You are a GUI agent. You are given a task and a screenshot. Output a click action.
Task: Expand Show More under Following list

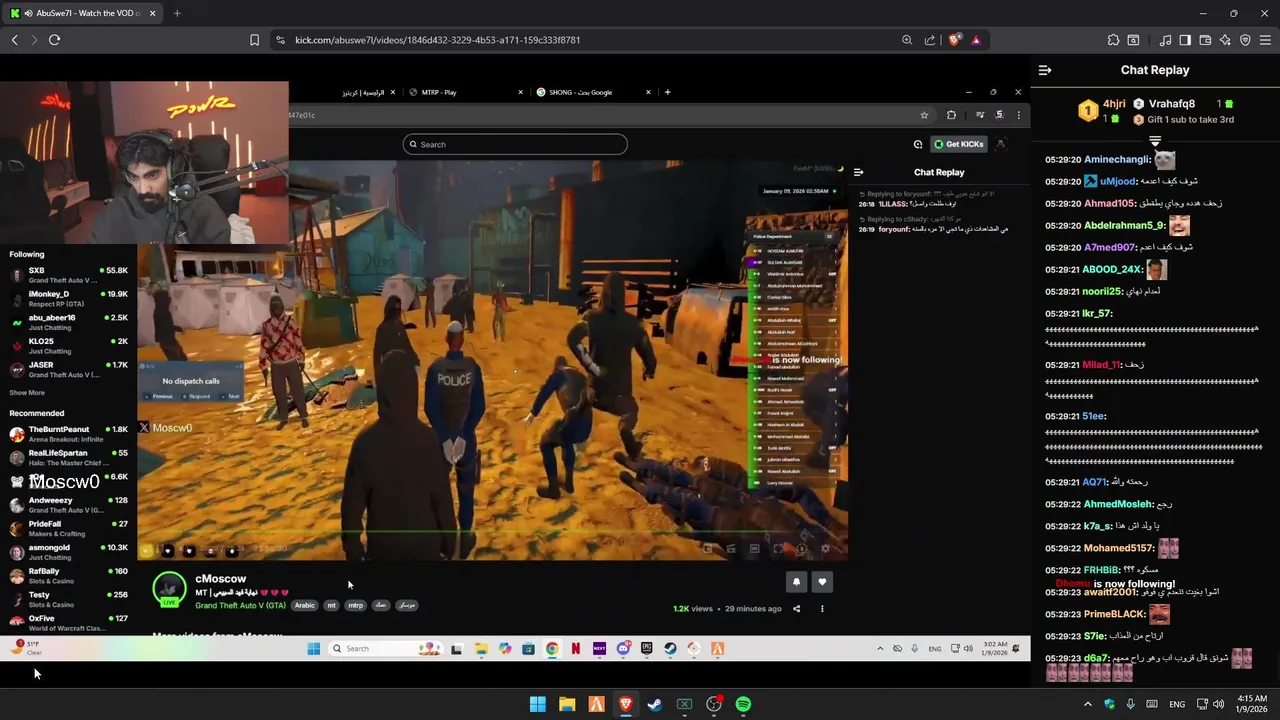(x=27, y=392)
